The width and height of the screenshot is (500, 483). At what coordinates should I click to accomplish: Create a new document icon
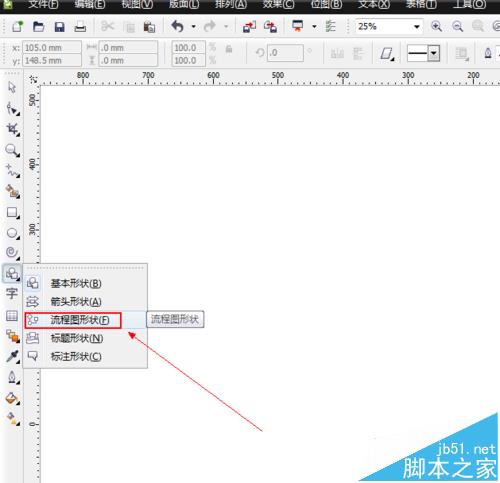pyautogui.click(x=17, y=27)
